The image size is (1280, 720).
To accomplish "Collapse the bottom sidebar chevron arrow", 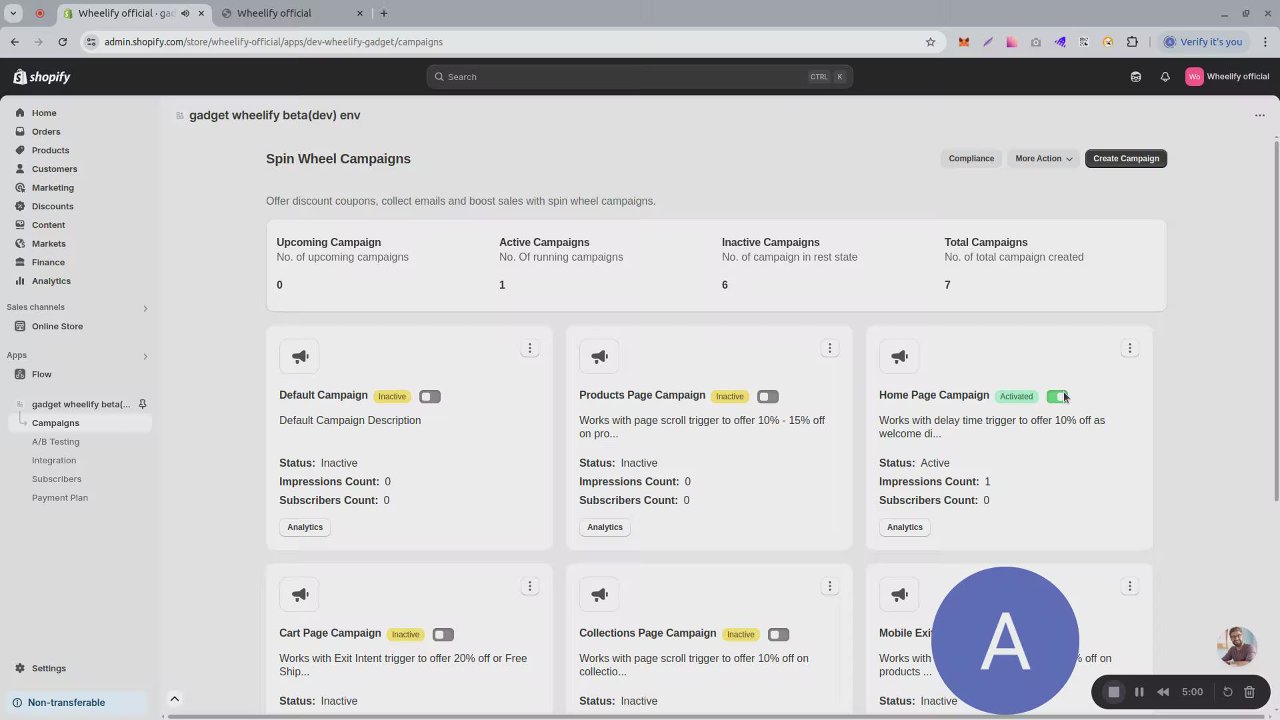I will [x=174, y=699].
